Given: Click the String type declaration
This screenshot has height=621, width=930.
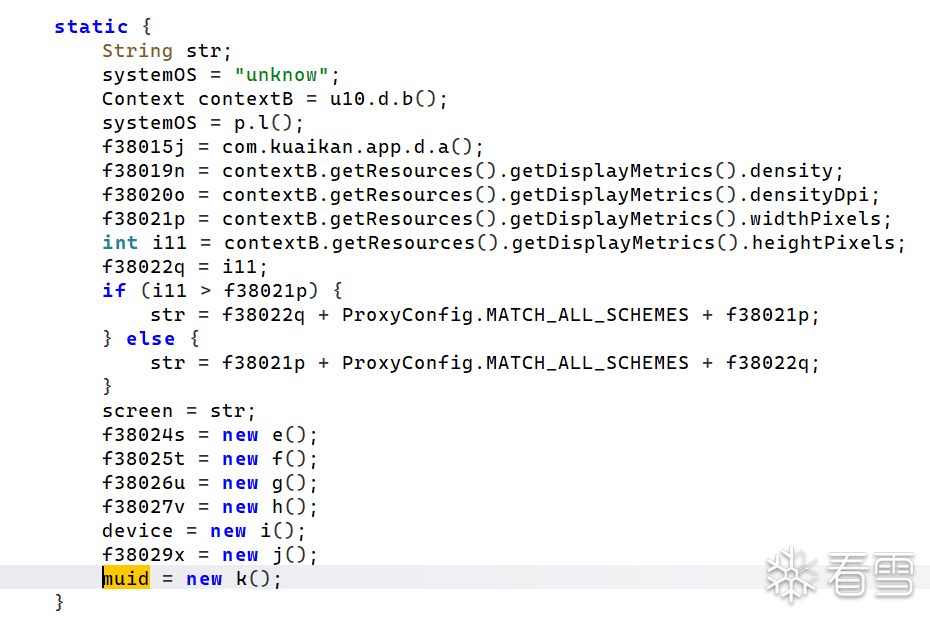Looking at the screenshot, I should [138, 51].
